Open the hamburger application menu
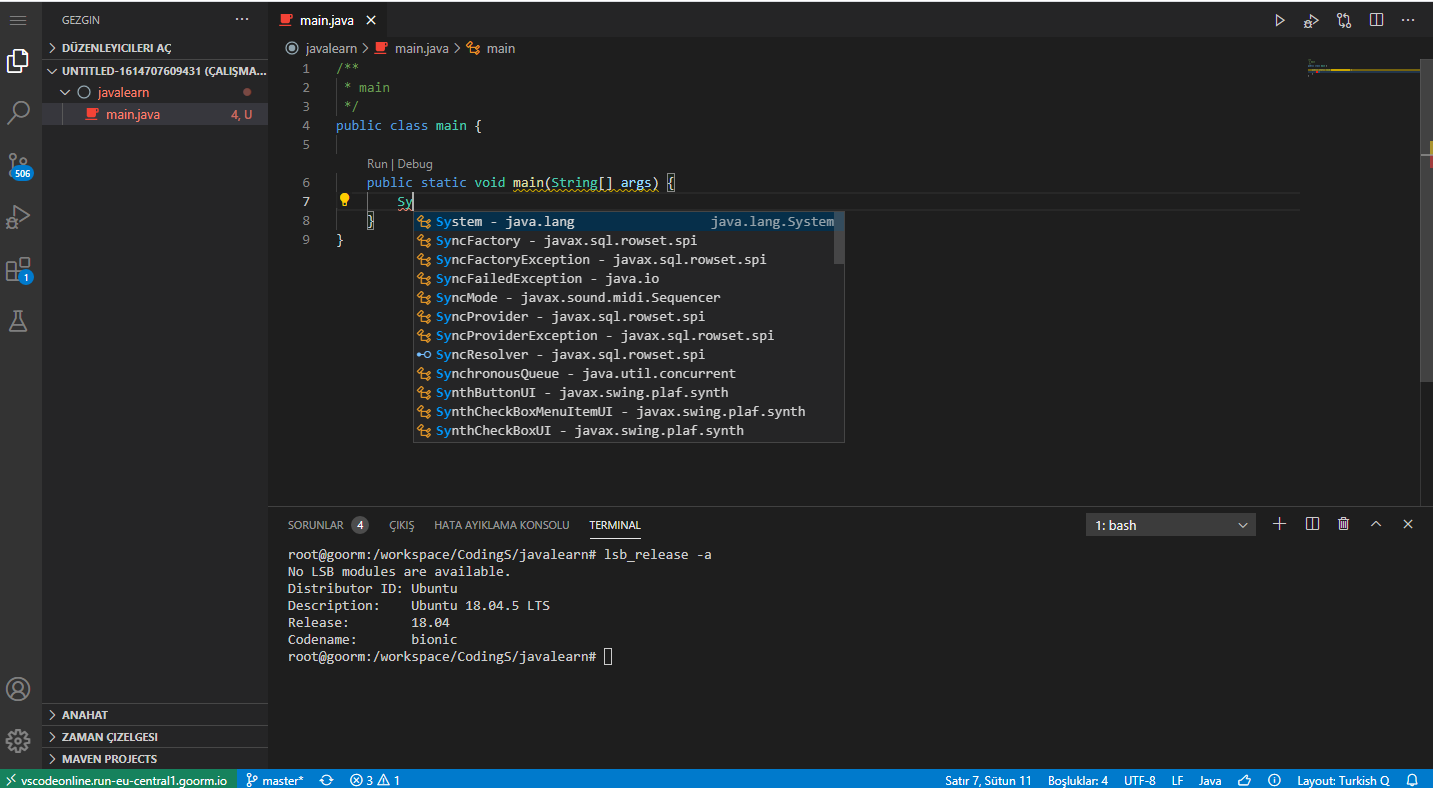The height and width of the screenshot is (788, 1433). 18,20
